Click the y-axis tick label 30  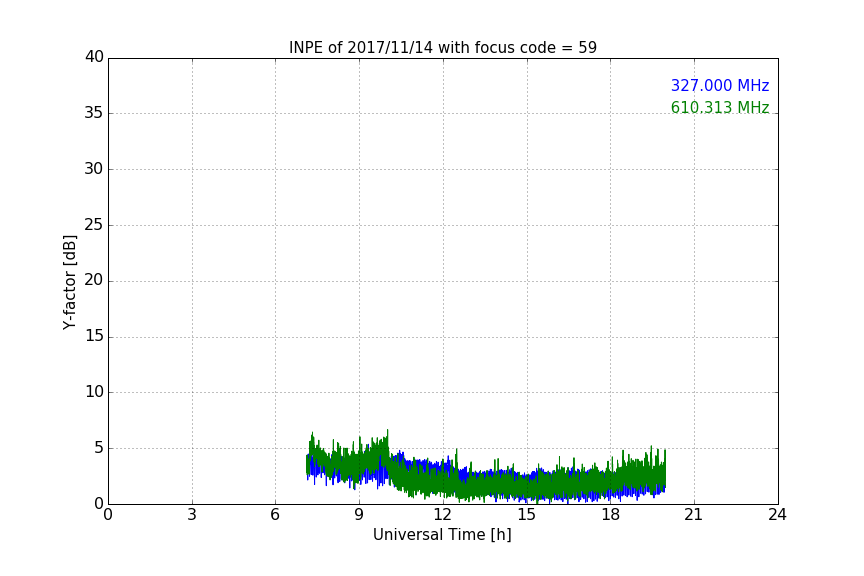tap(94, 169)
